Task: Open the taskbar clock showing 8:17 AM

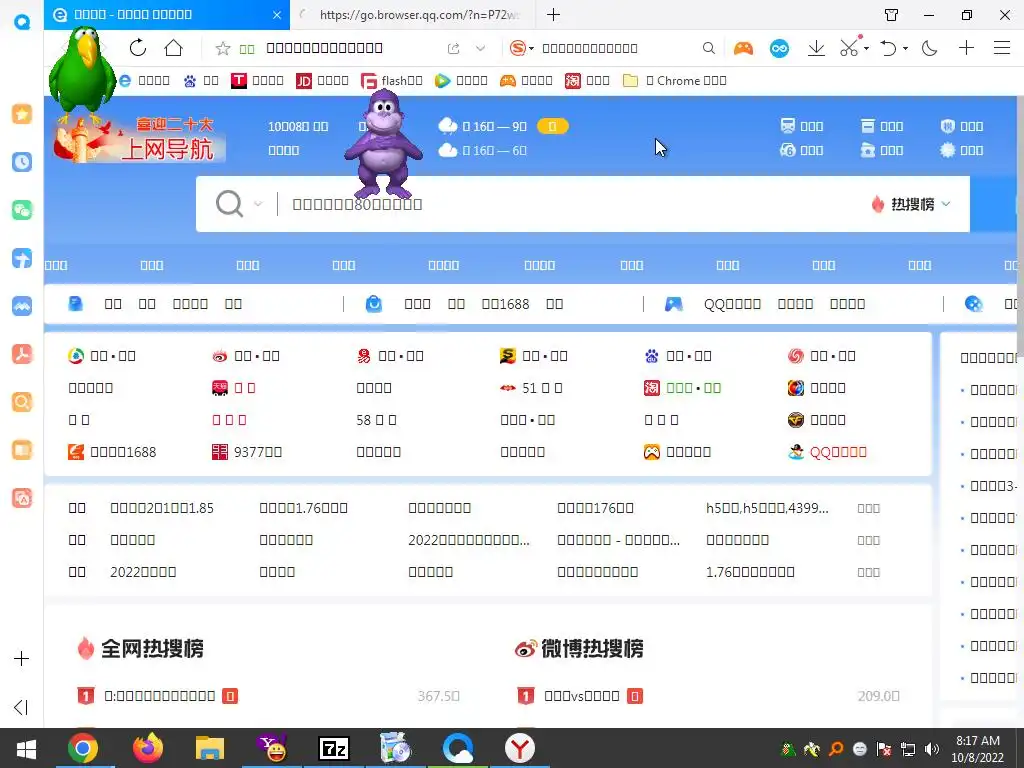Action: pyautogui.click(x=978, y=749)
